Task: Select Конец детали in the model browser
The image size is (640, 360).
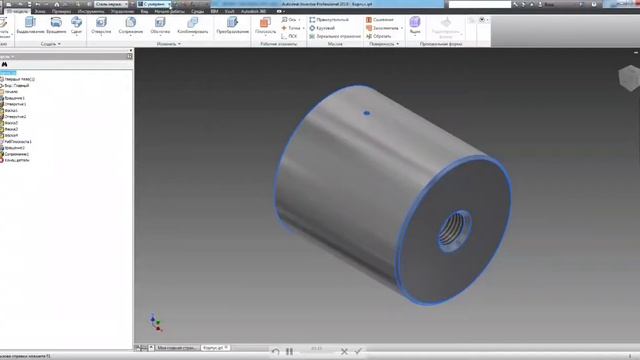Action: [x=17, y=160]
